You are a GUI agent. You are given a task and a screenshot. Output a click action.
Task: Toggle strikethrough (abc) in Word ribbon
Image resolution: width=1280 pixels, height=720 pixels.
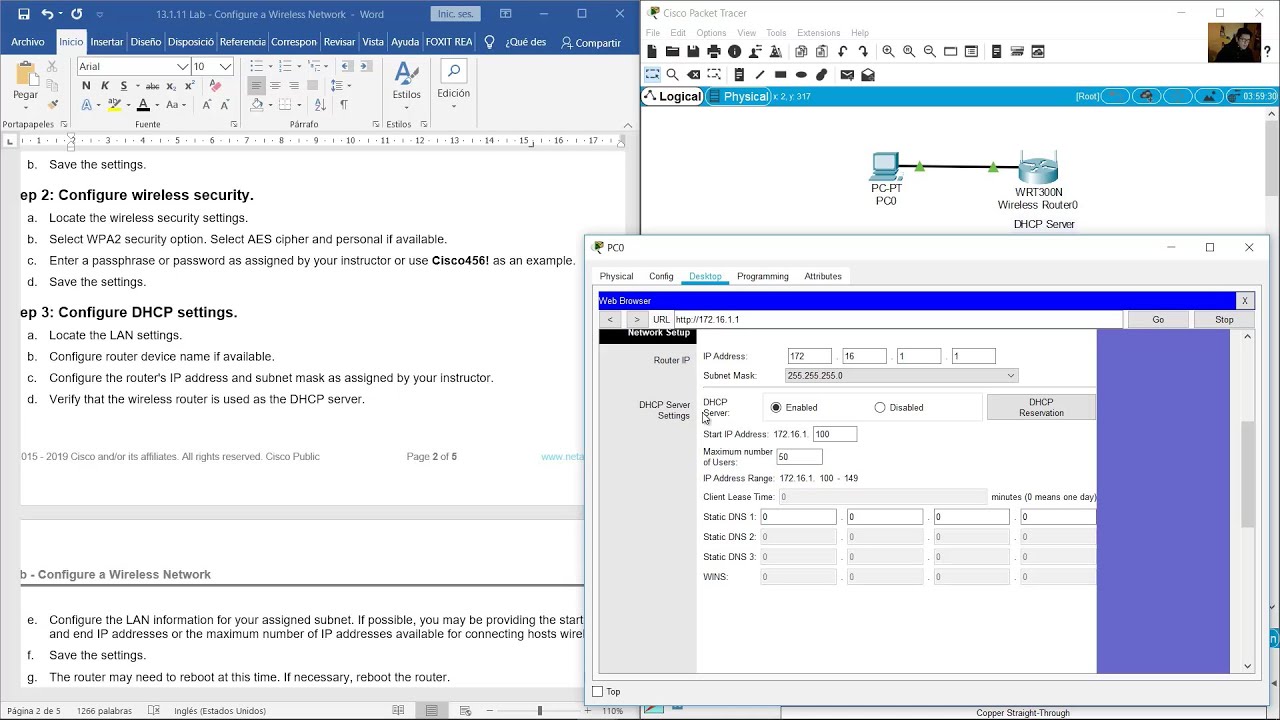[152, 86]
